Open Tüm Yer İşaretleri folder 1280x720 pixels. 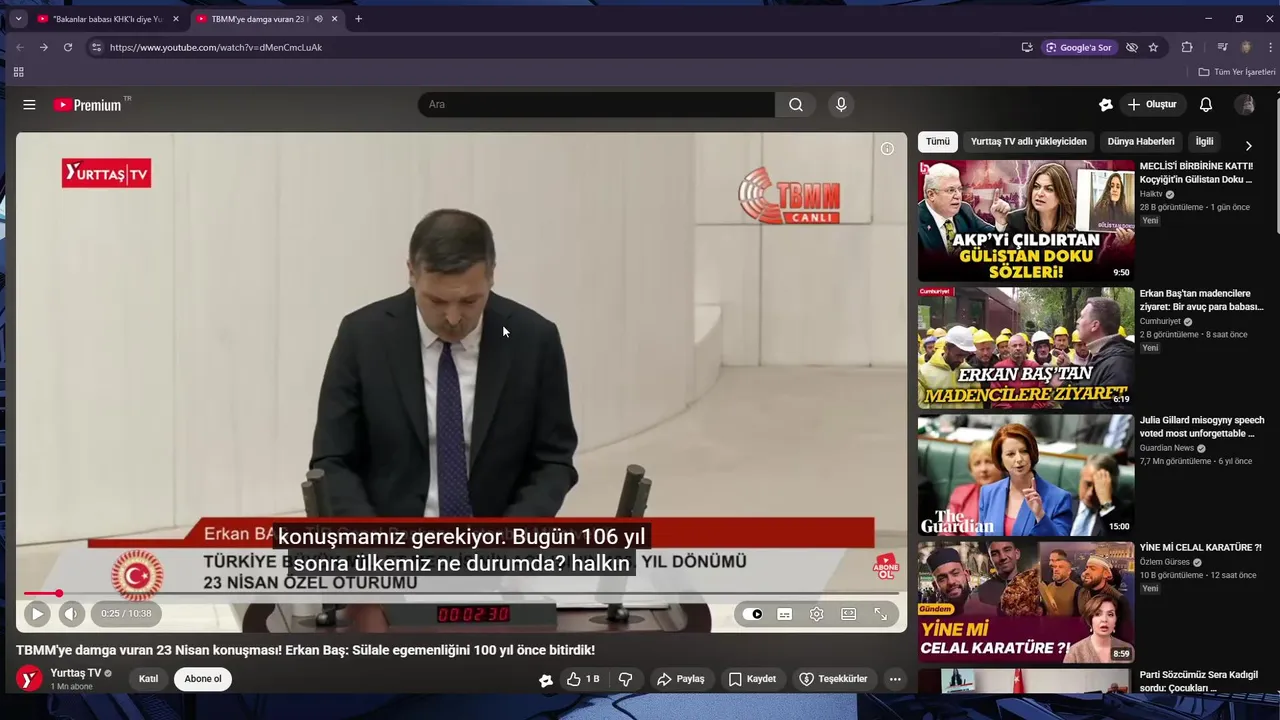tap(1237, 72)
